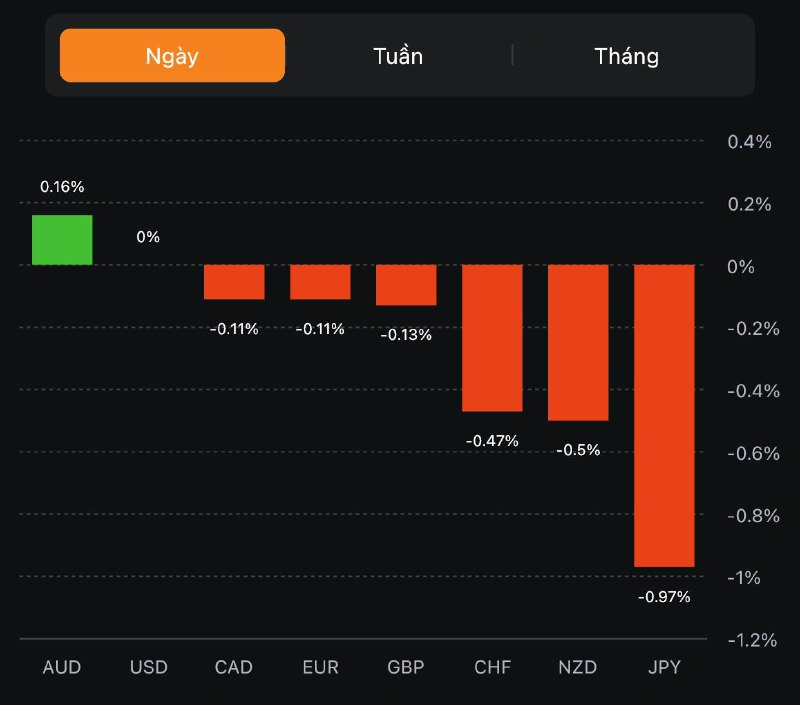The width and height of the screenshot is (800, 705).
Task: Switch to the Tuần tab
Action: click(x=398, y=55)
